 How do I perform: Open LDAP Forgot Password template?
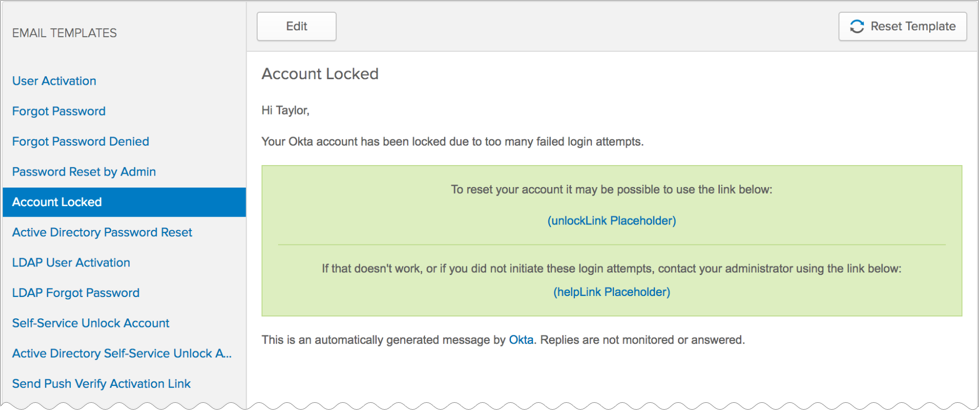coord(76,293)
